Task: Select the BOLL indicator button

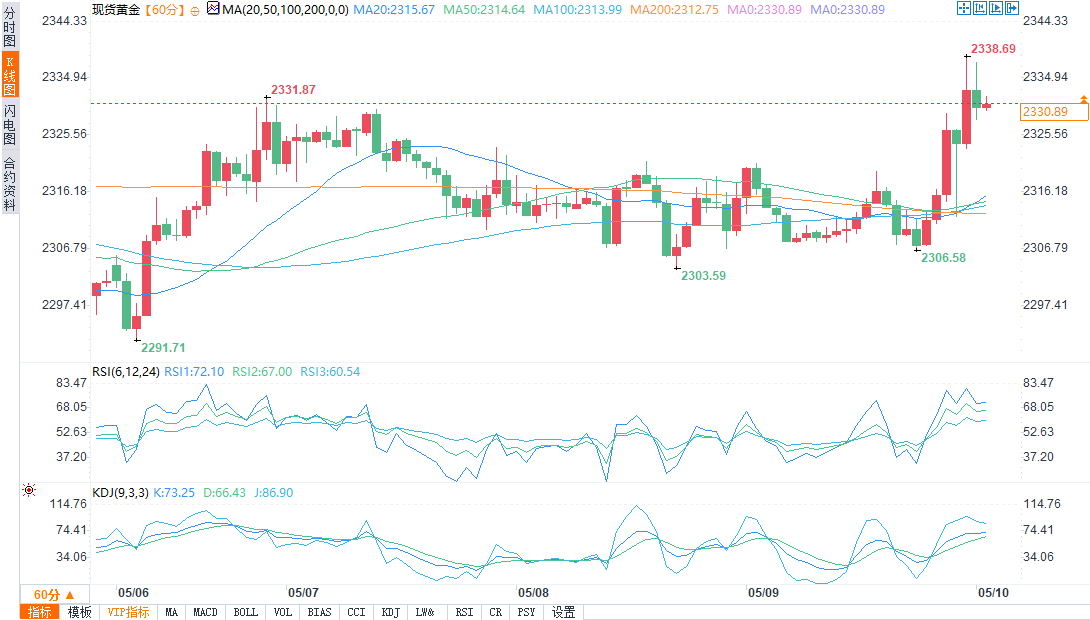Action: [245, 612]
